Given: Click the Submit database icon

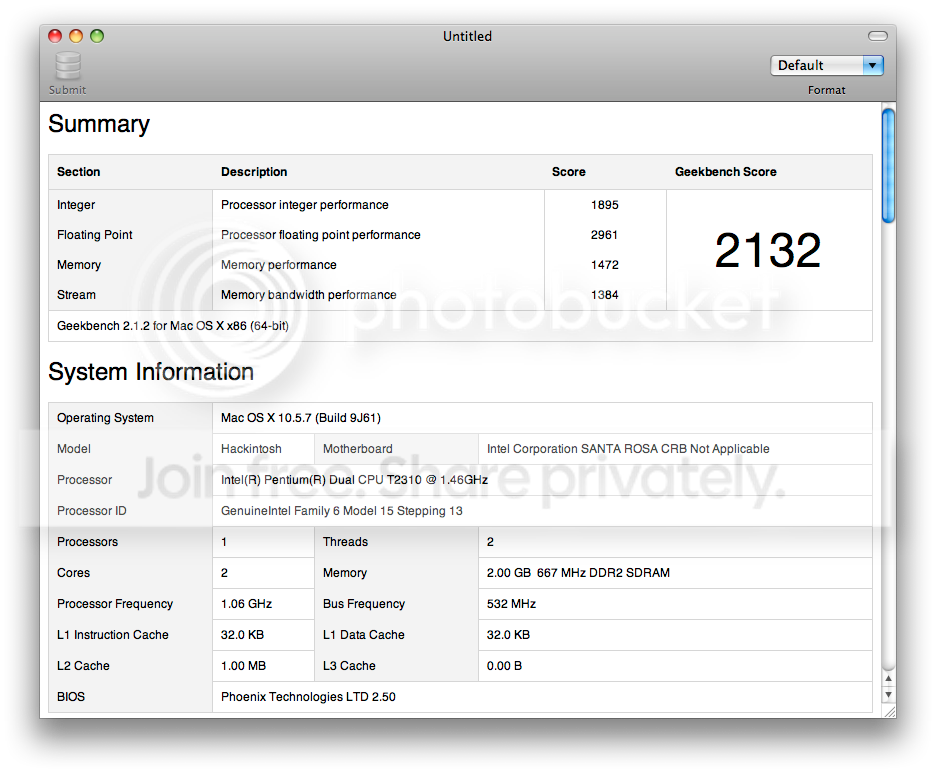Looking at the screenshot, I should point(68,67).
